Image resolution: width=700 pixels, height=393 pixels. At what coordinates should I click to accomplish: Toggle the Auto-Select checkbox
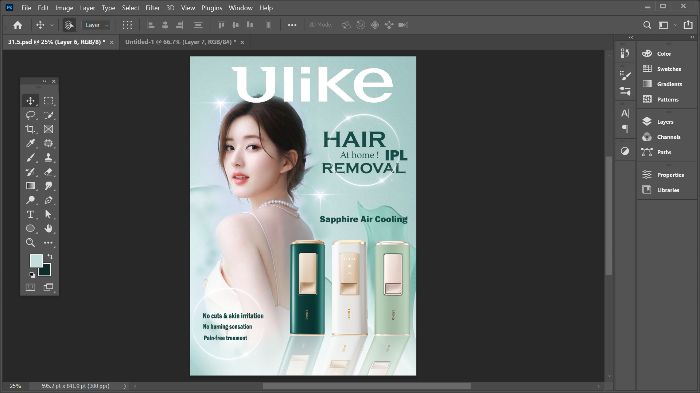pos(69,25)
